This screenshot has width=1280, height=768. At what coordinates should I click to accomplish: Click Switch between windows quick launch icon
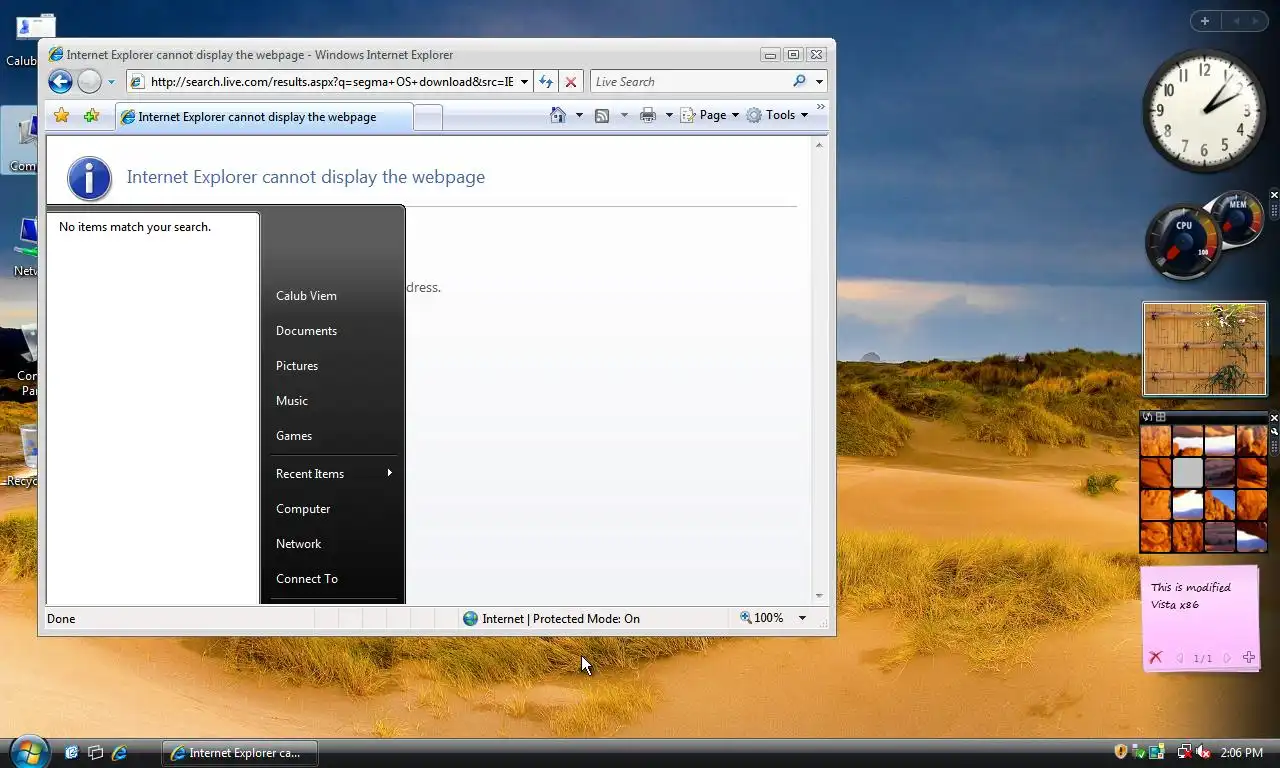point(95,752)
